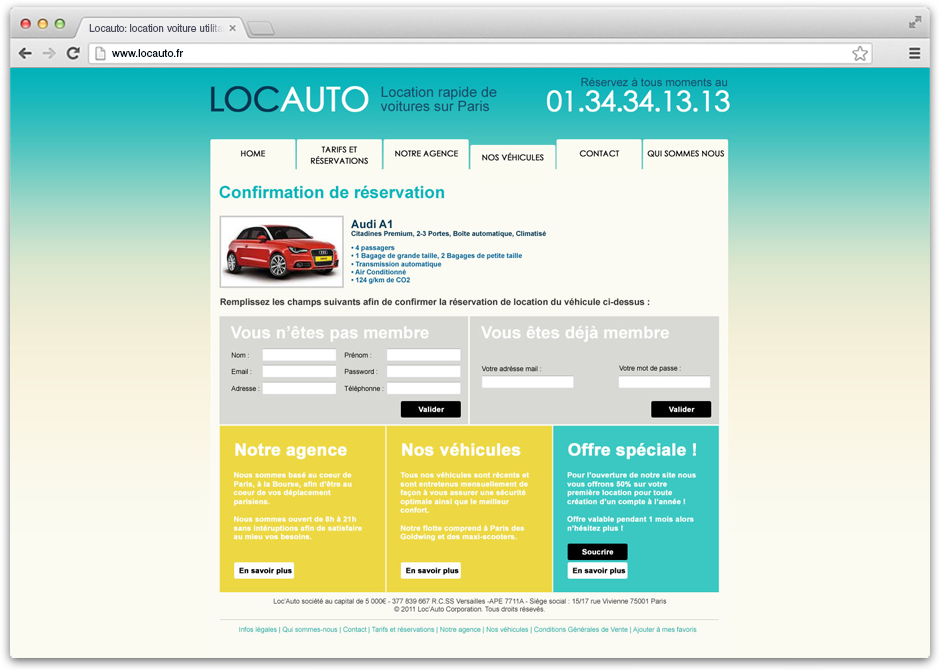Viewport: 940px width, 671px height.
Task: Click the browser forward arrow
Action: 49,54
